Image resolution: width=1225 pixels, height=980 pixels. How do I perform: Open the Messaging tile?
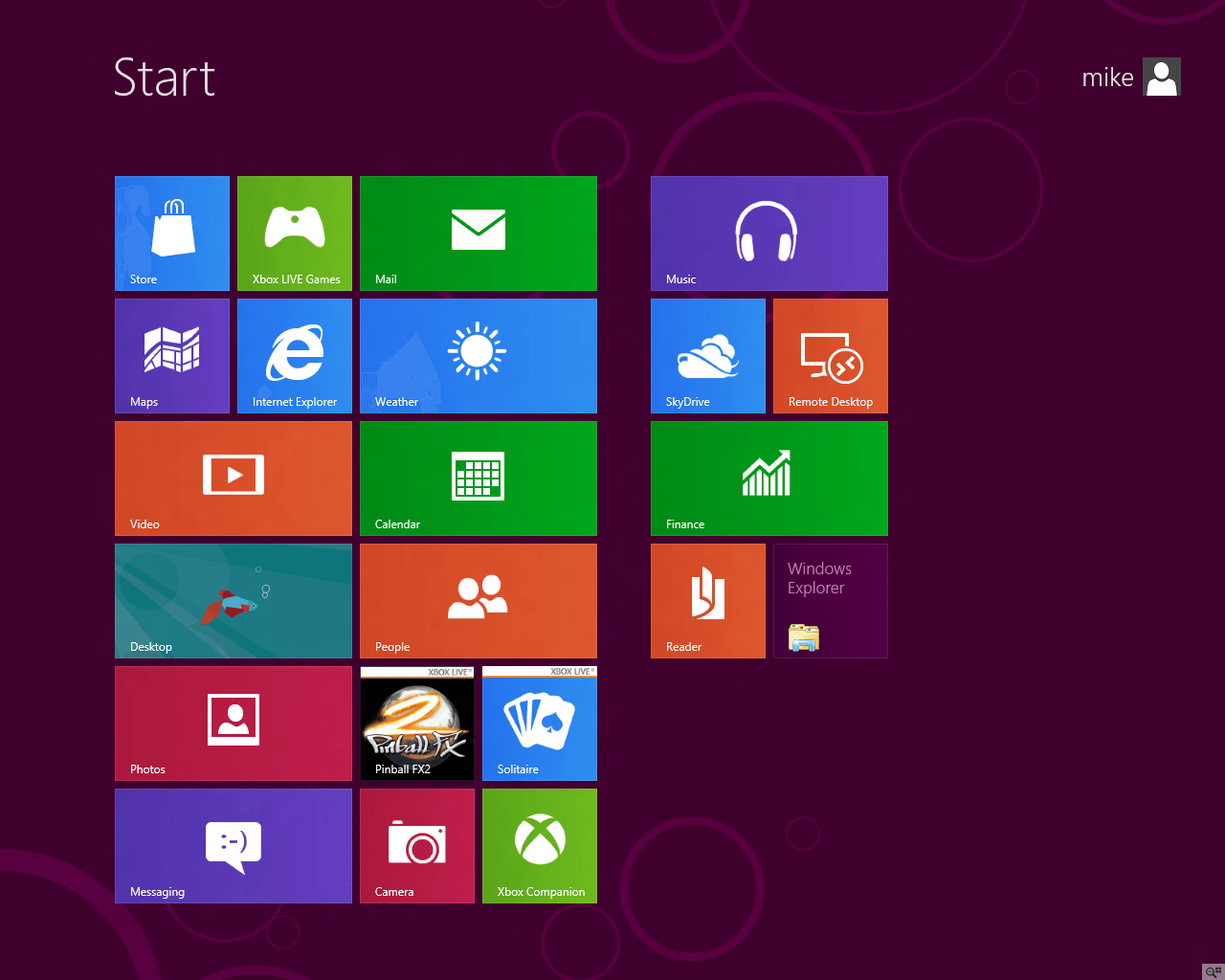[234, 845]
